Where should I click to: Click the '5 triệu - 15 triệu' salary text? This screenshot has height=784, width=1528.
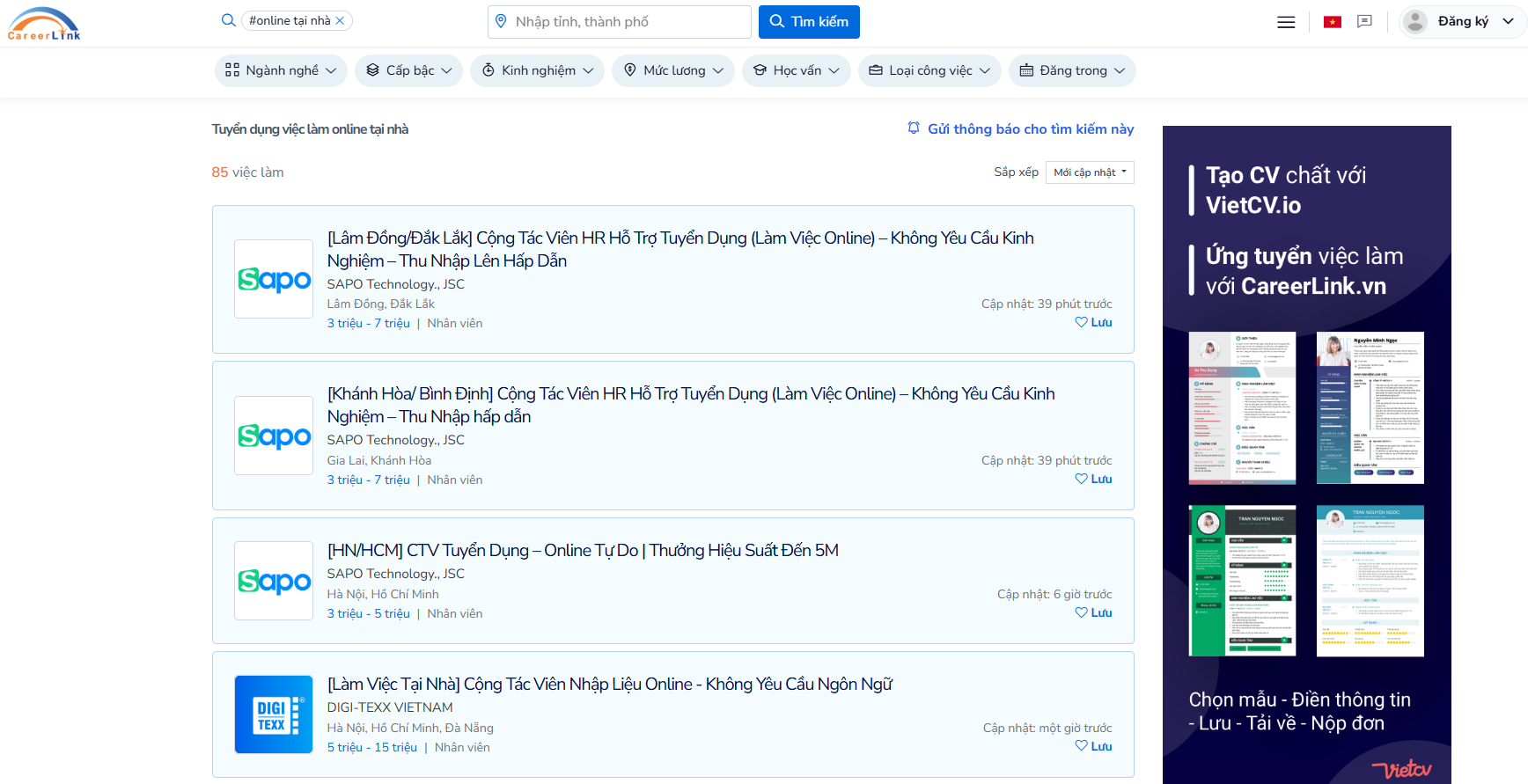tap(372, 747)
